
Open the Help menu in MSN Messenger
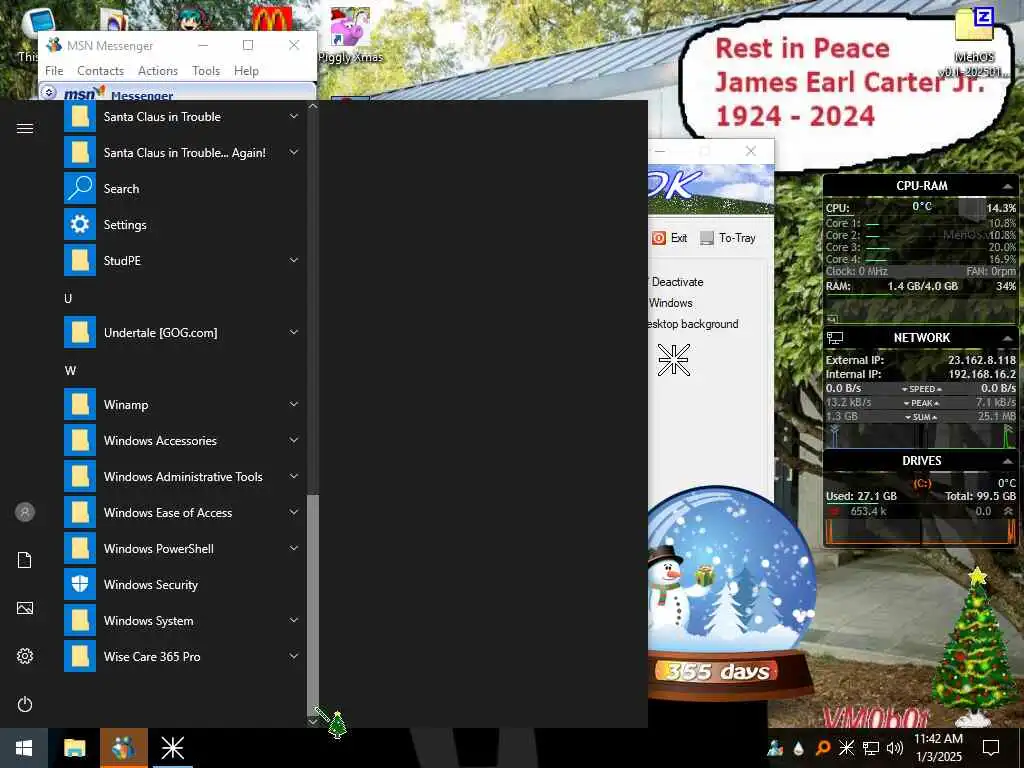pos(246,71)
